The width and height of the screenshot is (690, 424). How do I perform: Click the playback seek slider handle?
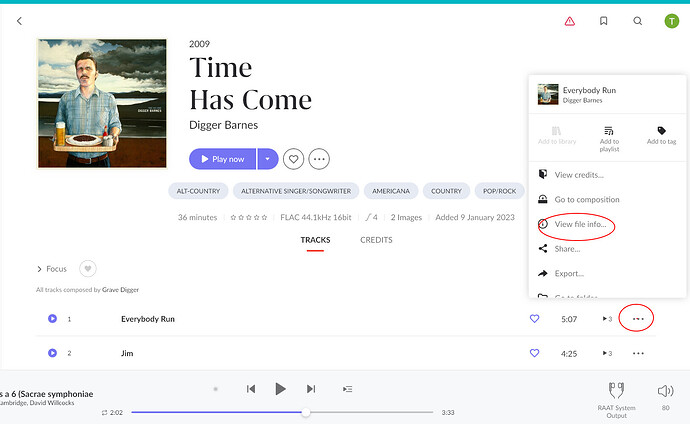(x=306, y=412)
